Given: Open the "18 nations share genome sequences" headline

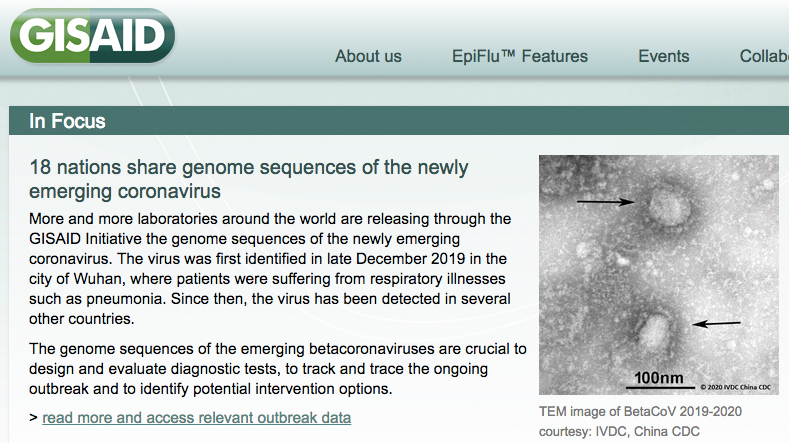Looking at the screenshot, I should click(249, 178).
